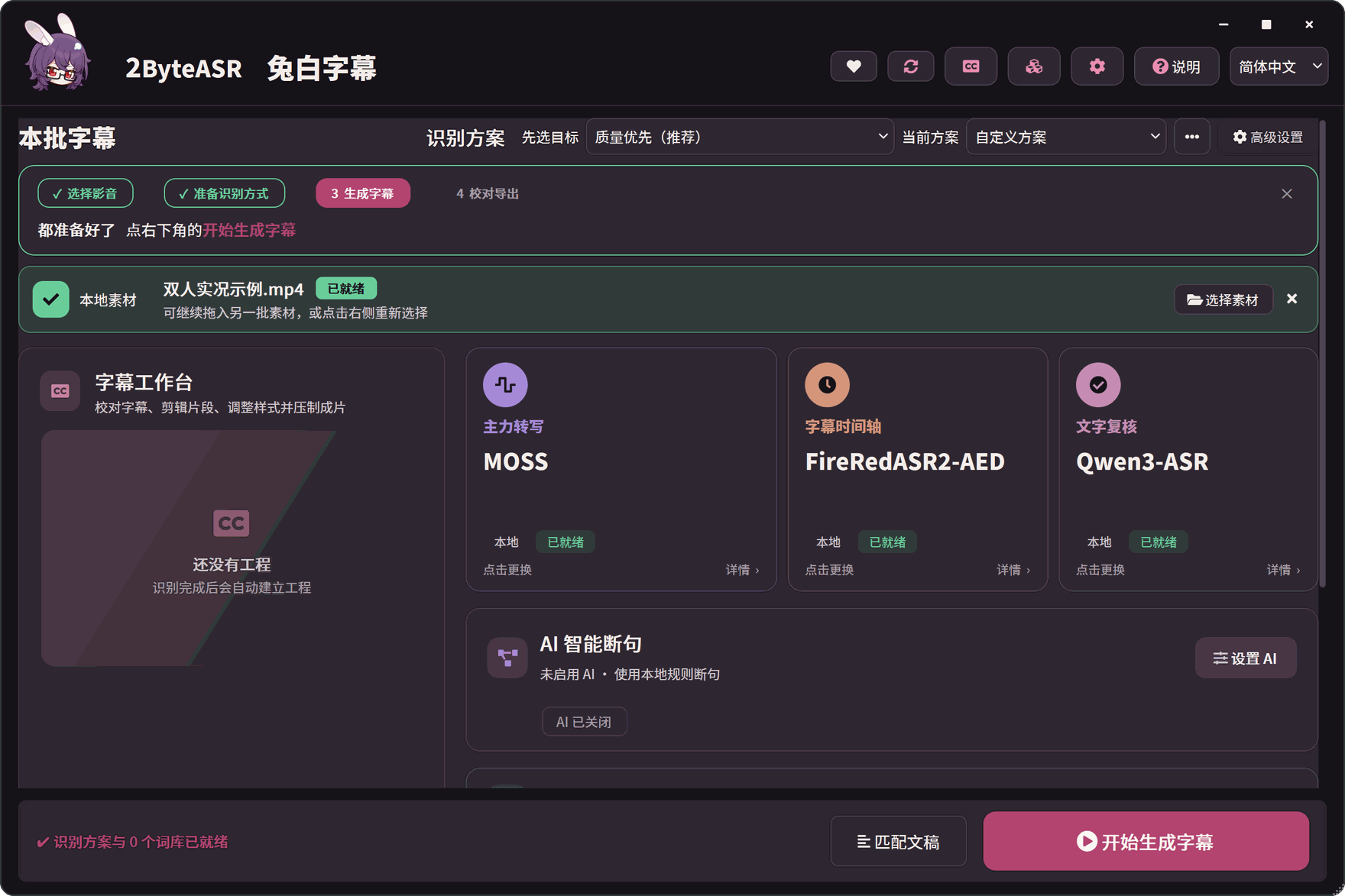Expand the 简体中文 language dropdown
The width and height of the screenshot is (1345, 896).
click(x=1279, y=66)
